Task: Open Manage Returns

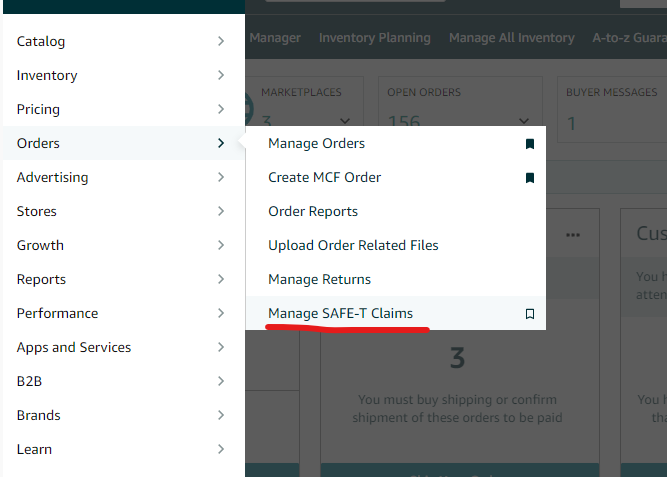Action: click(x=319, y=280)
